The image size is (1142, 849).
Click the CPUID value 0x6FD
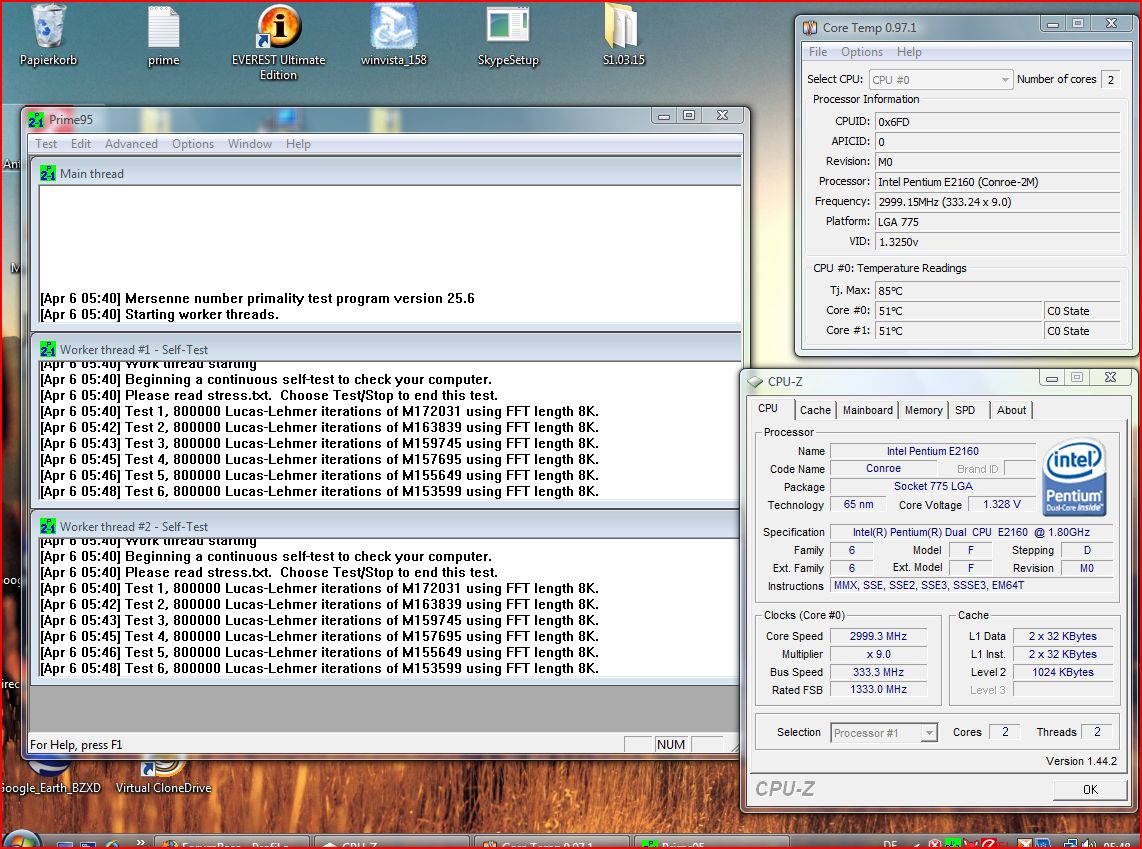click(997, 122)
